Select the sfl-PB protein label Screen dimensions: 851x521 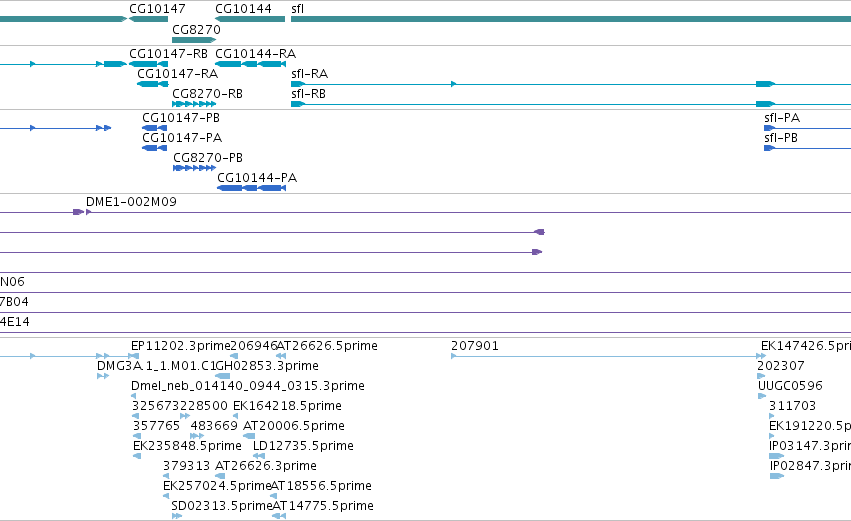coord(781,138)
